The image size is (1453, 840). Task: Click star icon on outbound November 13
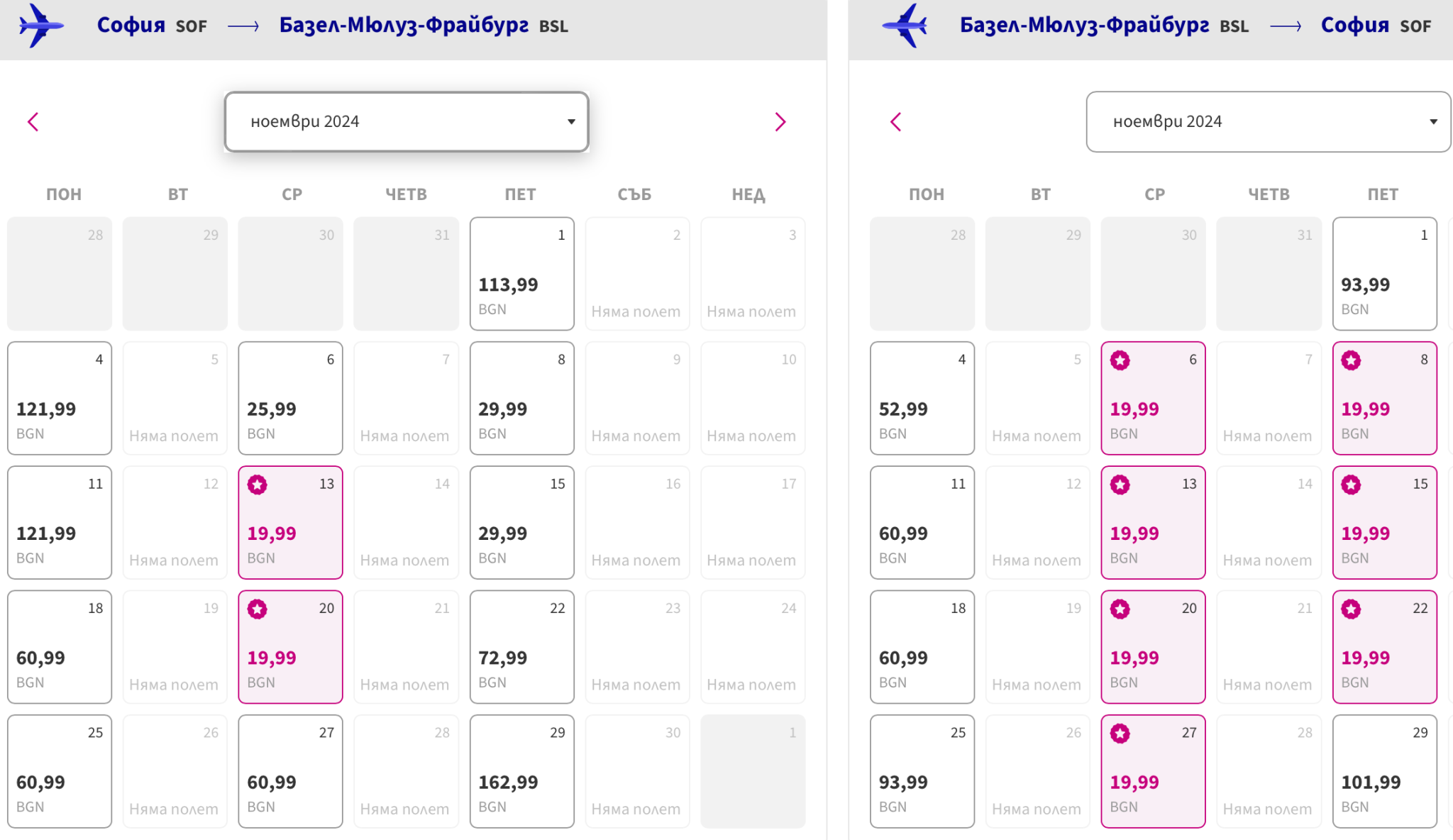[258, 485]
